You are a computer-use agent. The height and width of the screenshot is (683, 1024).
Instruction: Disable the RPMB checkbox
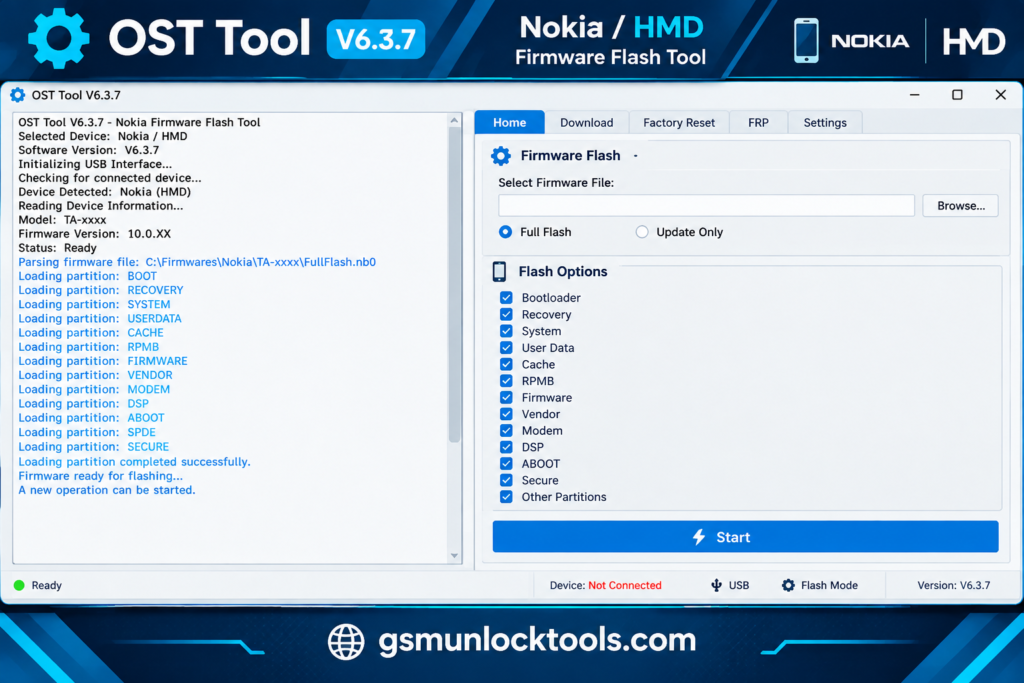pyautogui.click(x=506, y=381)
